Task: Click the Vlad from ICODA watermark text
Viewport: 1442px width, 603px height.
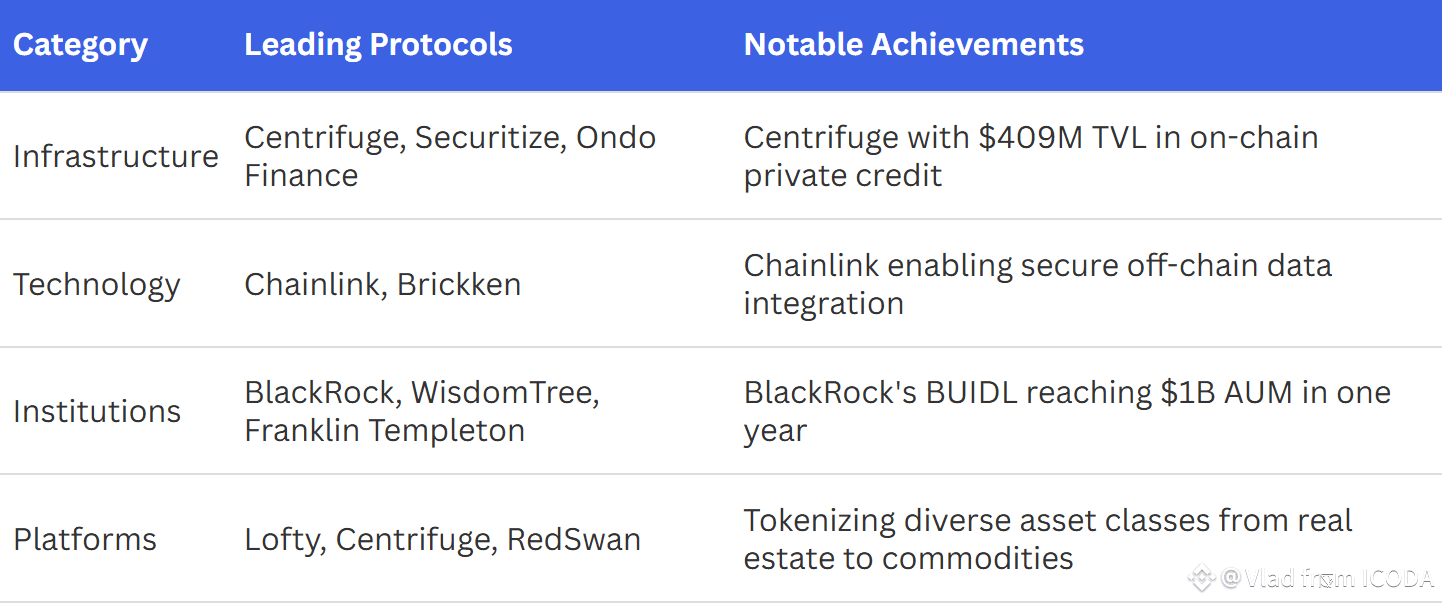Action: (1328, 577)
